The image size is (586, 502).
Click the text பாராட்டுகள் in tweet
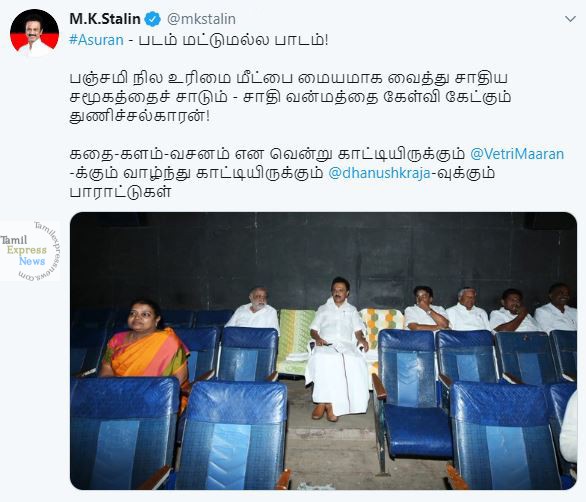[120, 193]
